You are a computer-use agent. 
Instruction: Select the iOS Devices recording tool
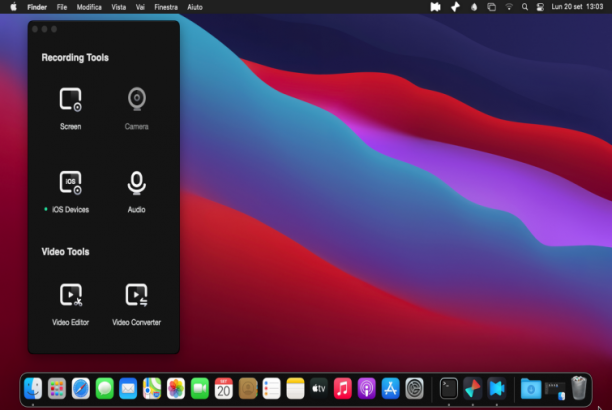[x=71, y=182]
